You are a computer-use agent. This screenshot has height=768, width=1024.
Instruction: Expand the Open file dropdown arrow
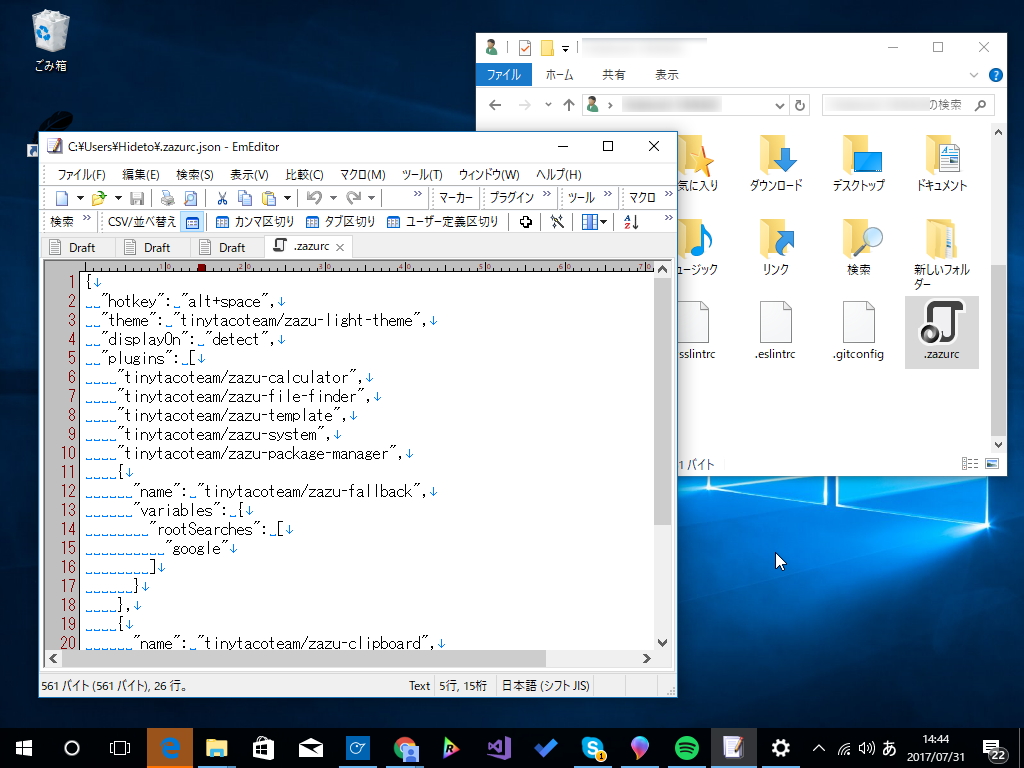[118, 198]
